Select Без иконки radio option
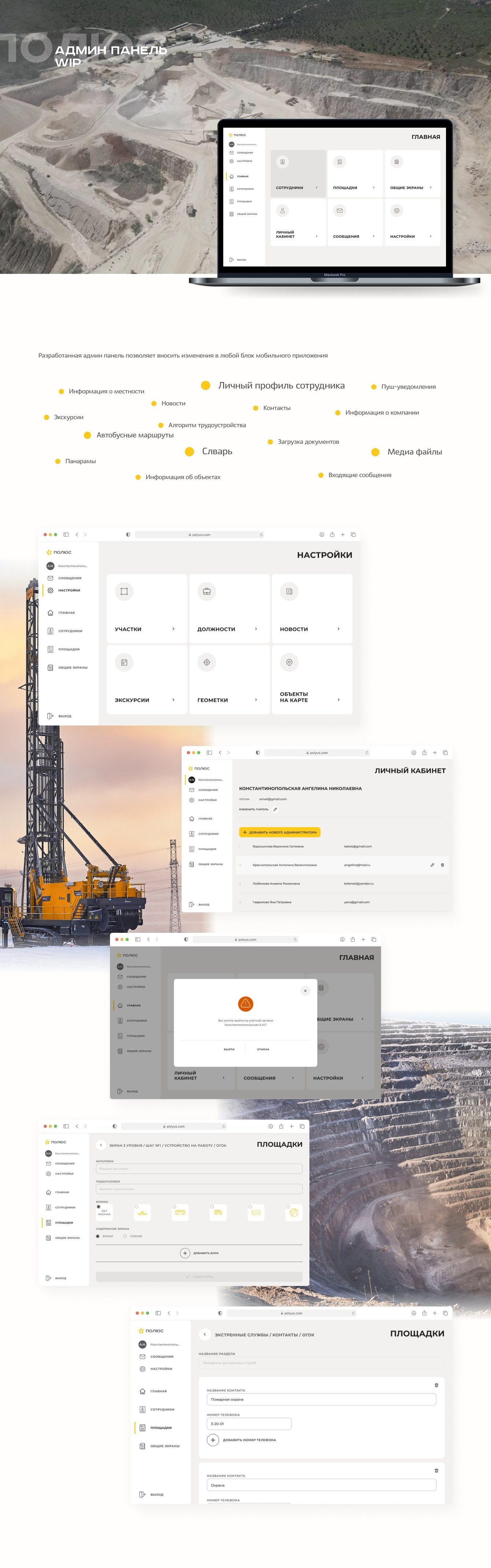This screenshot has width=491, height=1568. pos(99,1207)
